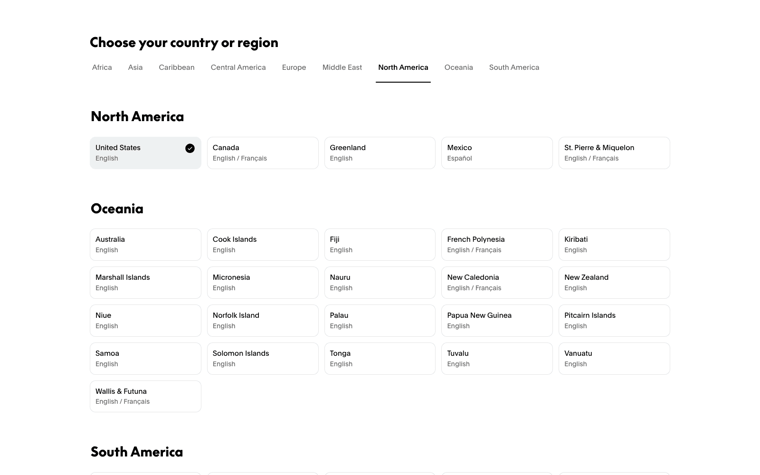760x475 pixels.
Task: Choose Greenland region card
Action: [380, 153]
